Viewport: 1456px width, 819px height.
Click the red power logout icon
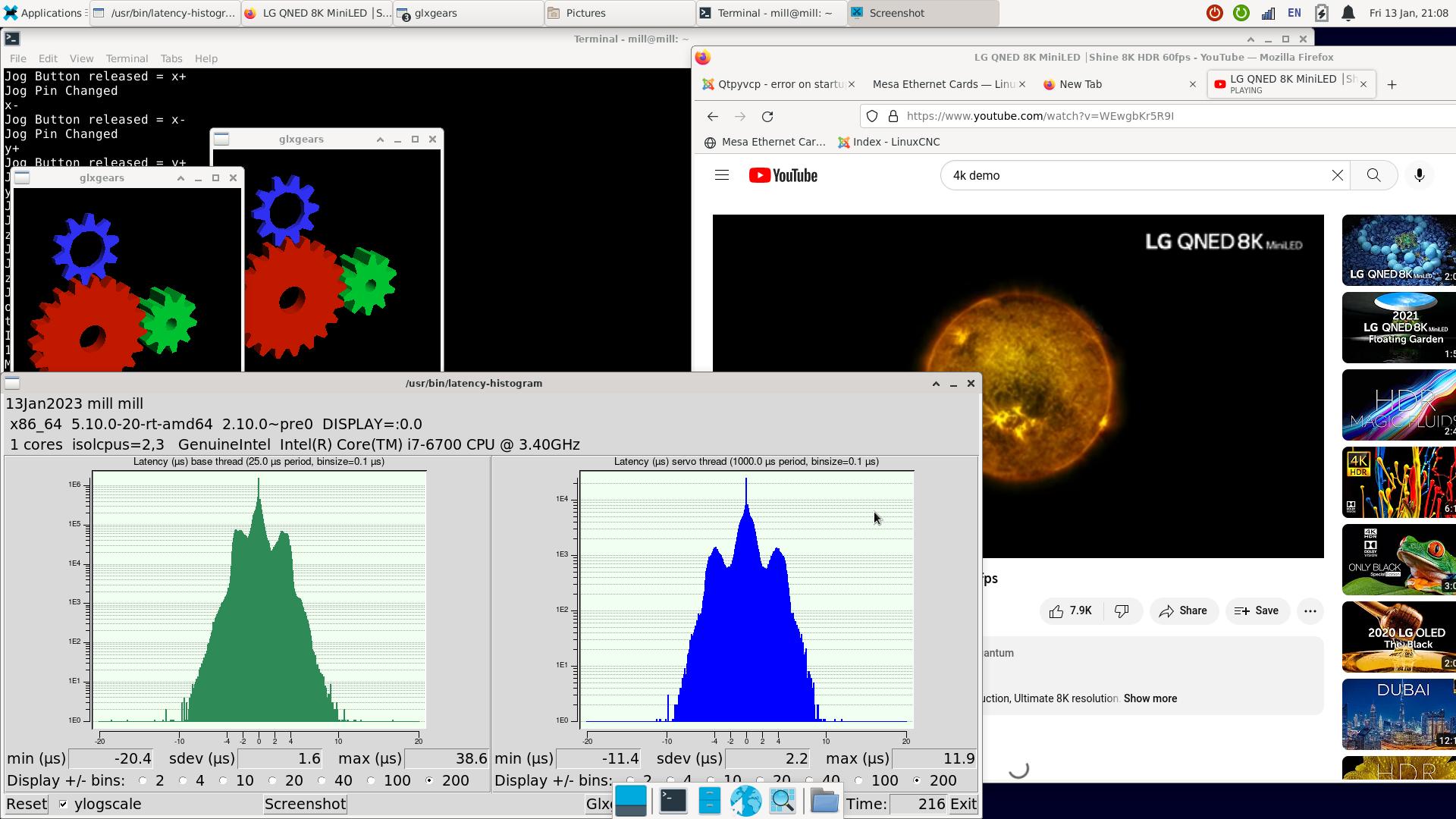click(1215, 13)
